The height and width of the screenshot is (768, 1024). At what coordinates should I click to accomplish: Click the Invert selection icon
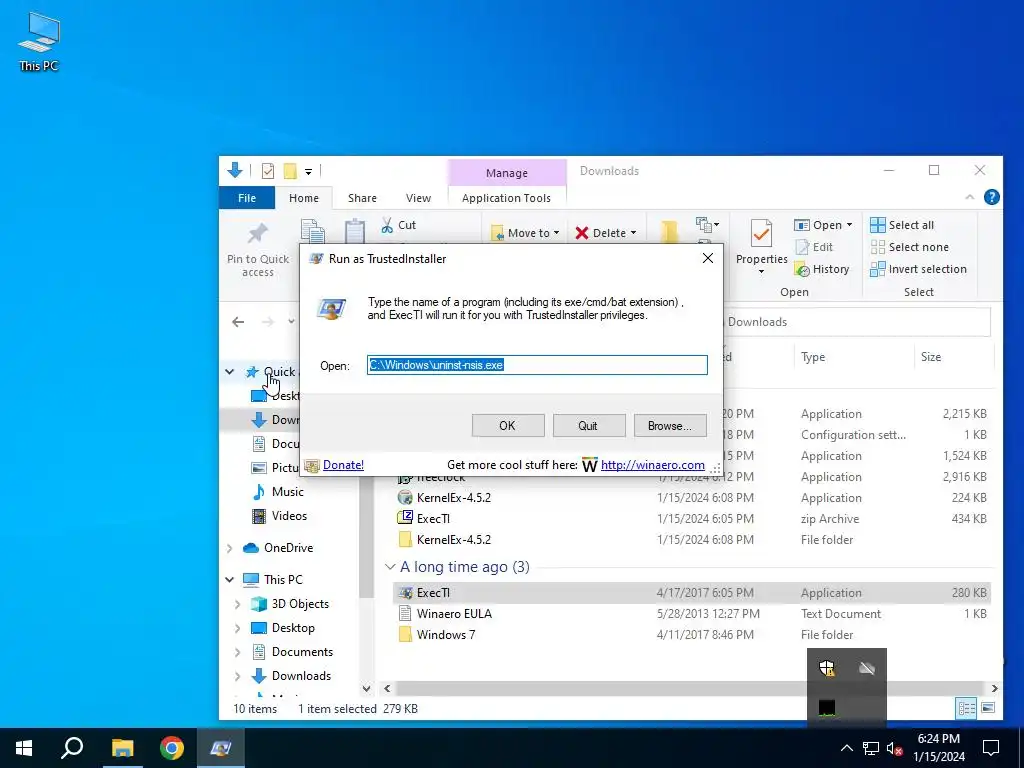click(x=878, y=269)
